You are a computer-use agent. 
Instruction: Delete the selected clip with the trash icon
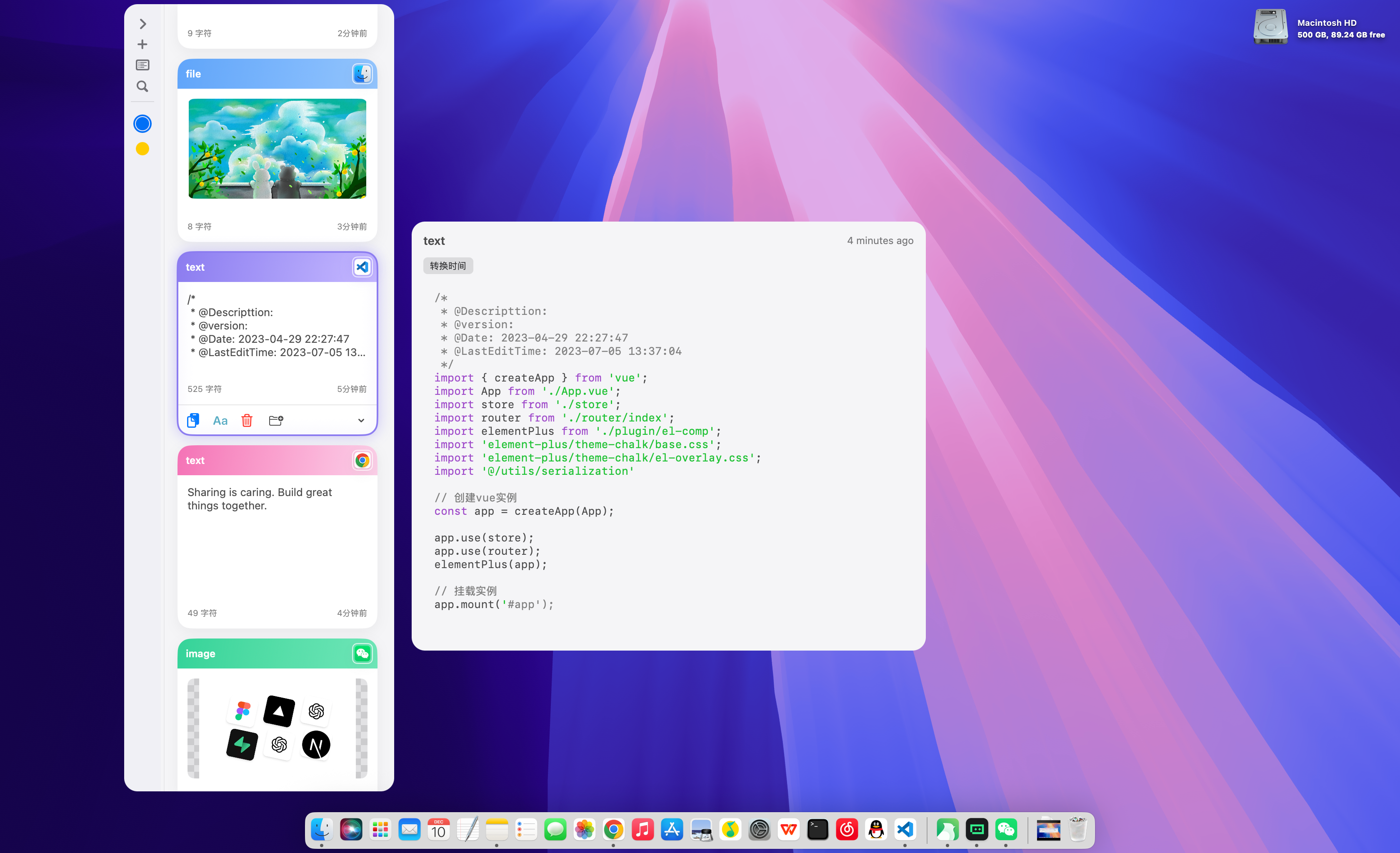click(247, 420)
